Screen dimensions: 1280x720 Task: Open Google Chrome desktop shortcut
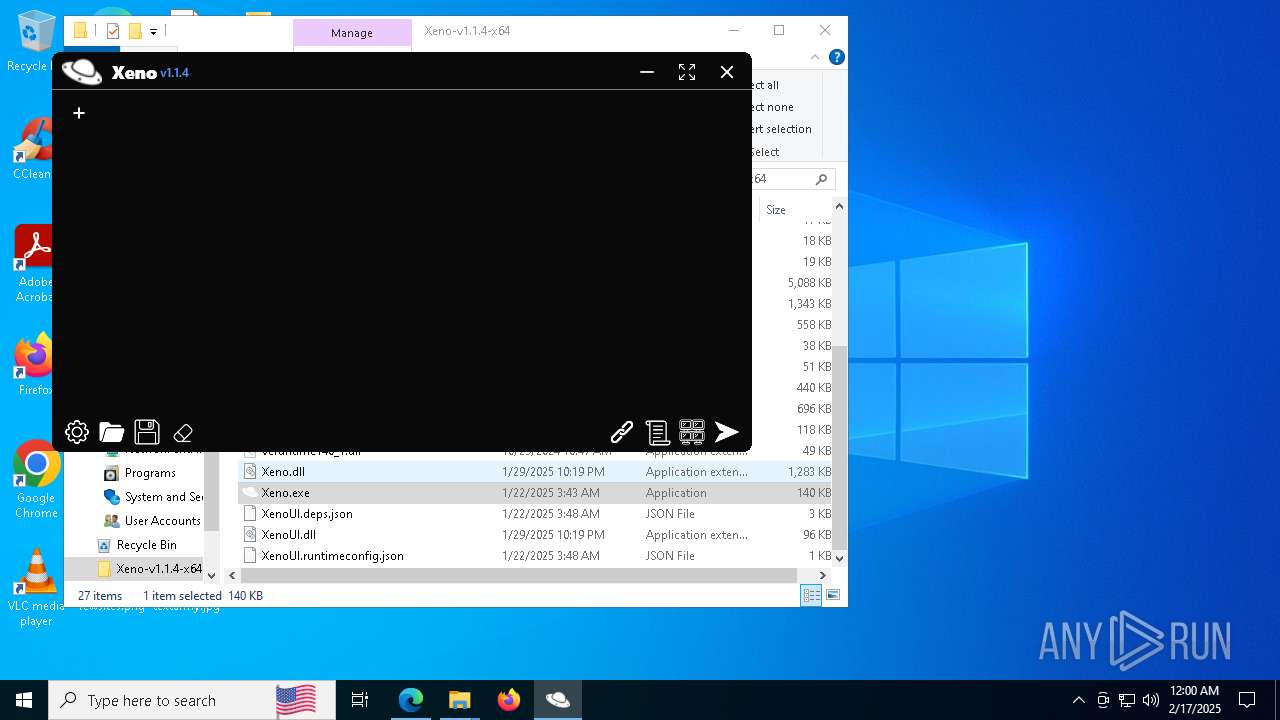coord(36,479)
